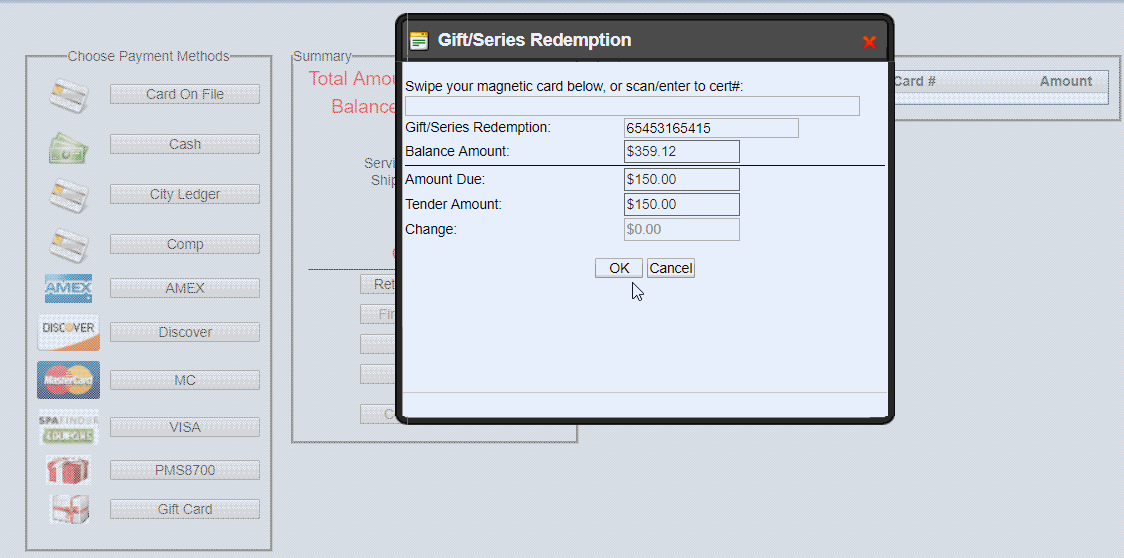Click the Amount Due field
The image size is (1124, 558).
point(682,180)
